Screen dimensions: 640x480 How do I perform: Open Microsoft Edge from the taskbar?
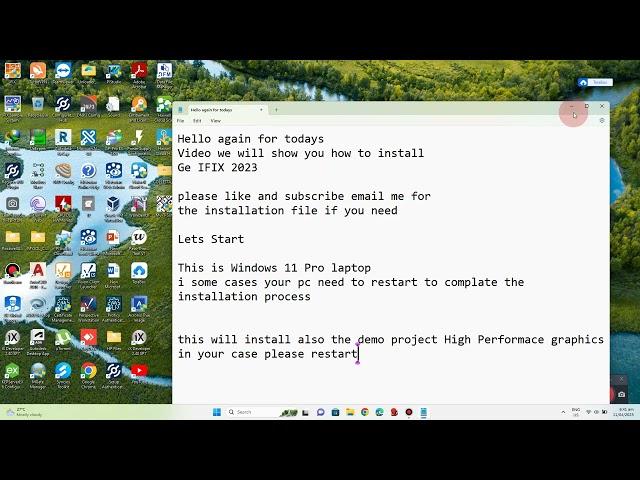[x=379, y=412]
